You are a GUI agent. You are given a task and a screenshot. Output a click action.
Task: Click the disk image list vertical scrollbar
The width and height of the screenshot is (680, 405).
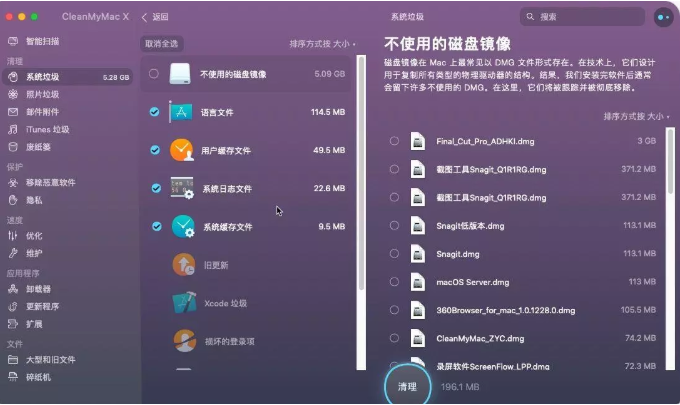pyautogui.click(x=671, y=161)
